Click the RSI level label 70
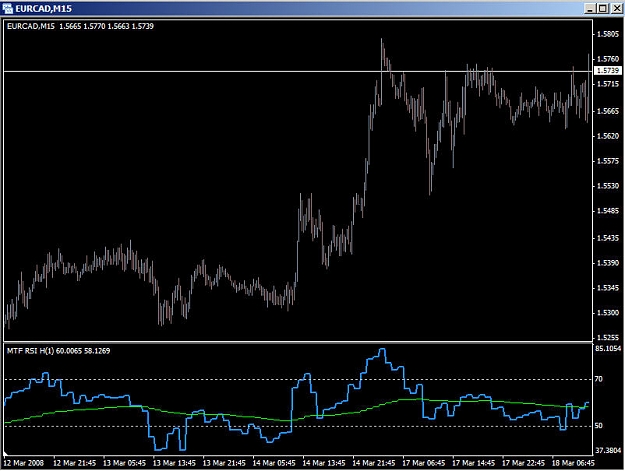The width and height of the screenshot is (625, 471). tap(599, 379)
